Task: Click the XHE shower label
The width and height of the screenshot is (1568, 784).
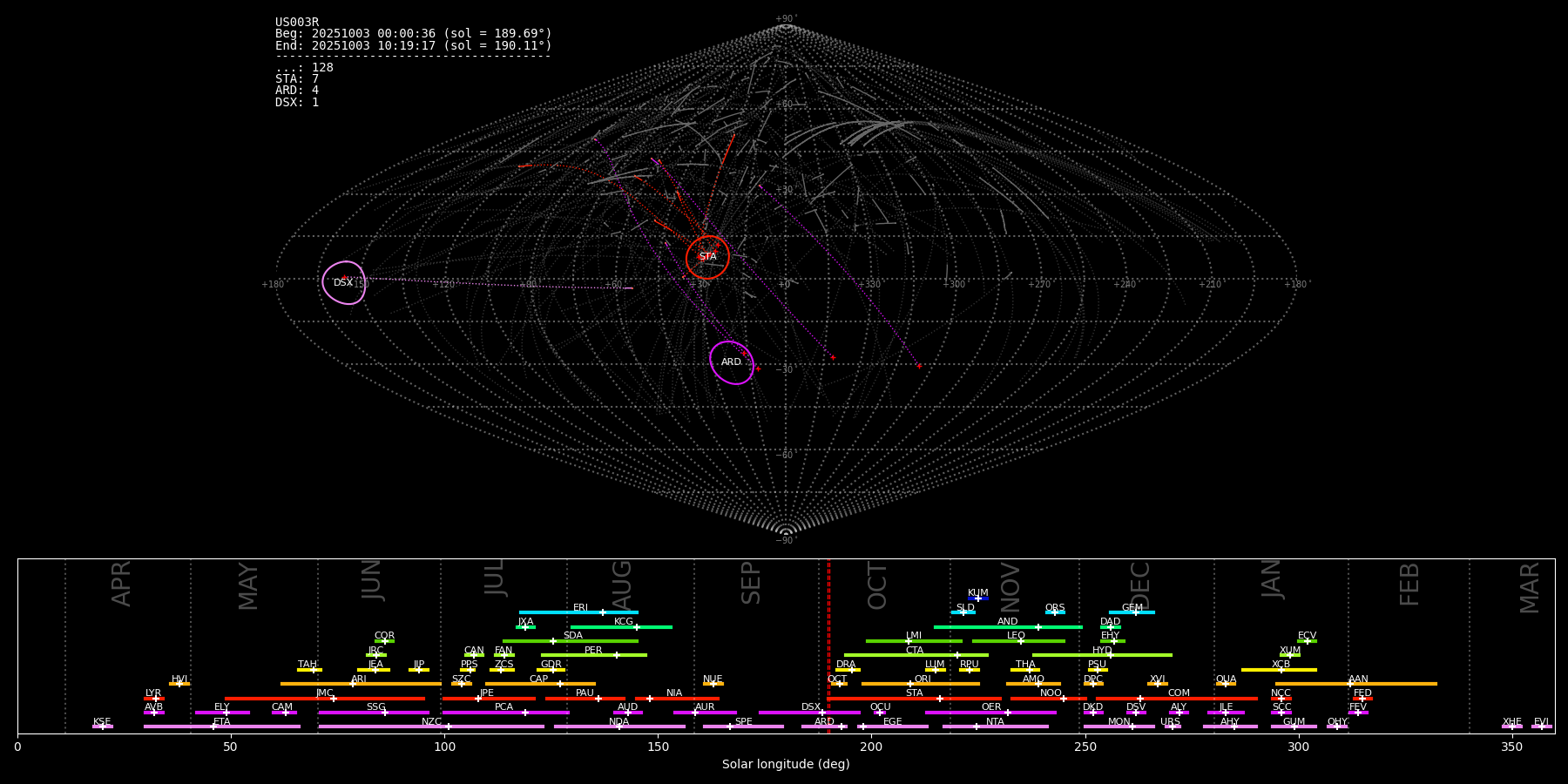Action: click(1512, 722)
